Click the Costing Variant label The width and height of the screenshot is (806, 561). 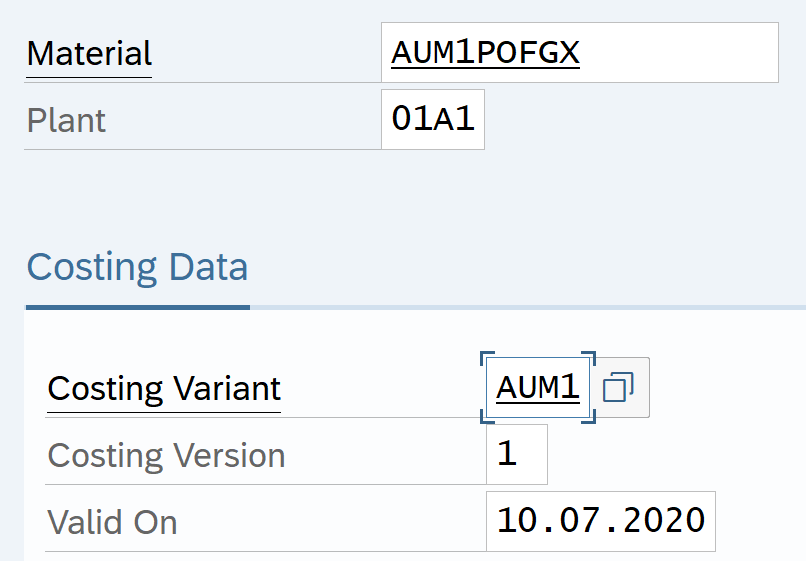tap(164, 388)
